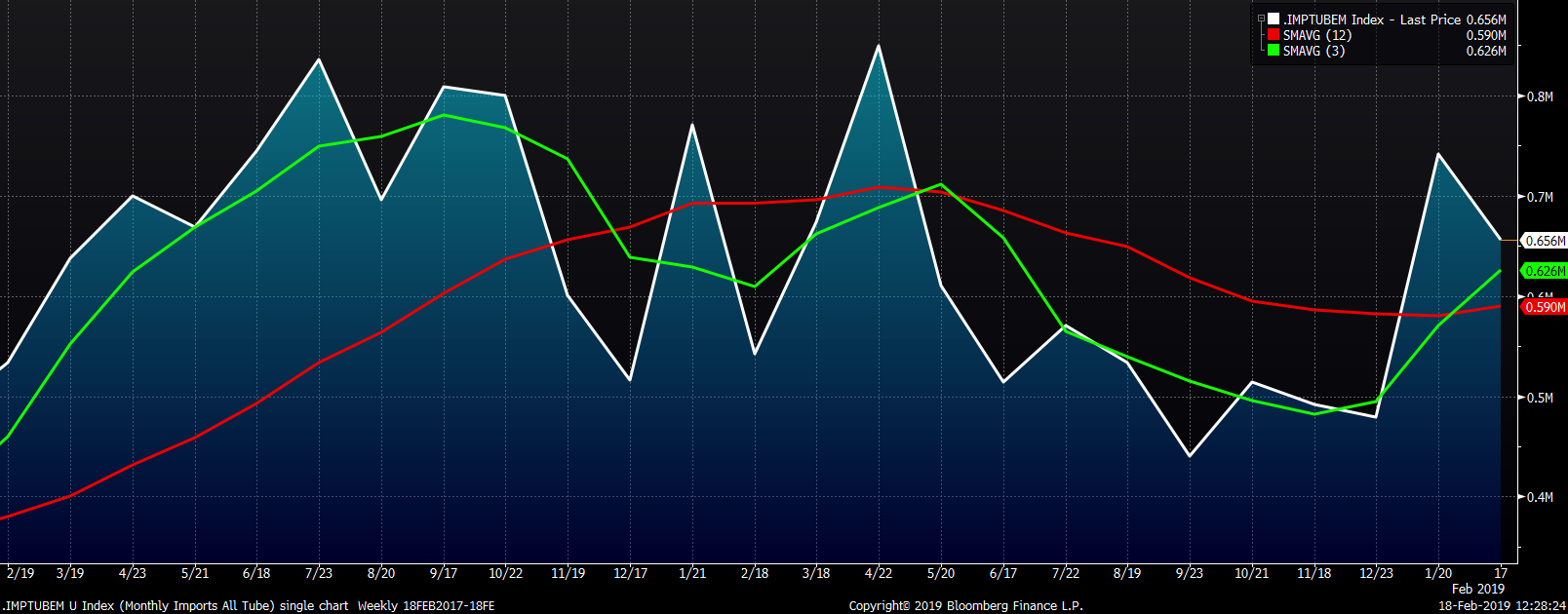Click the 0.4M y-axis tick label

tap(1540, 497)
